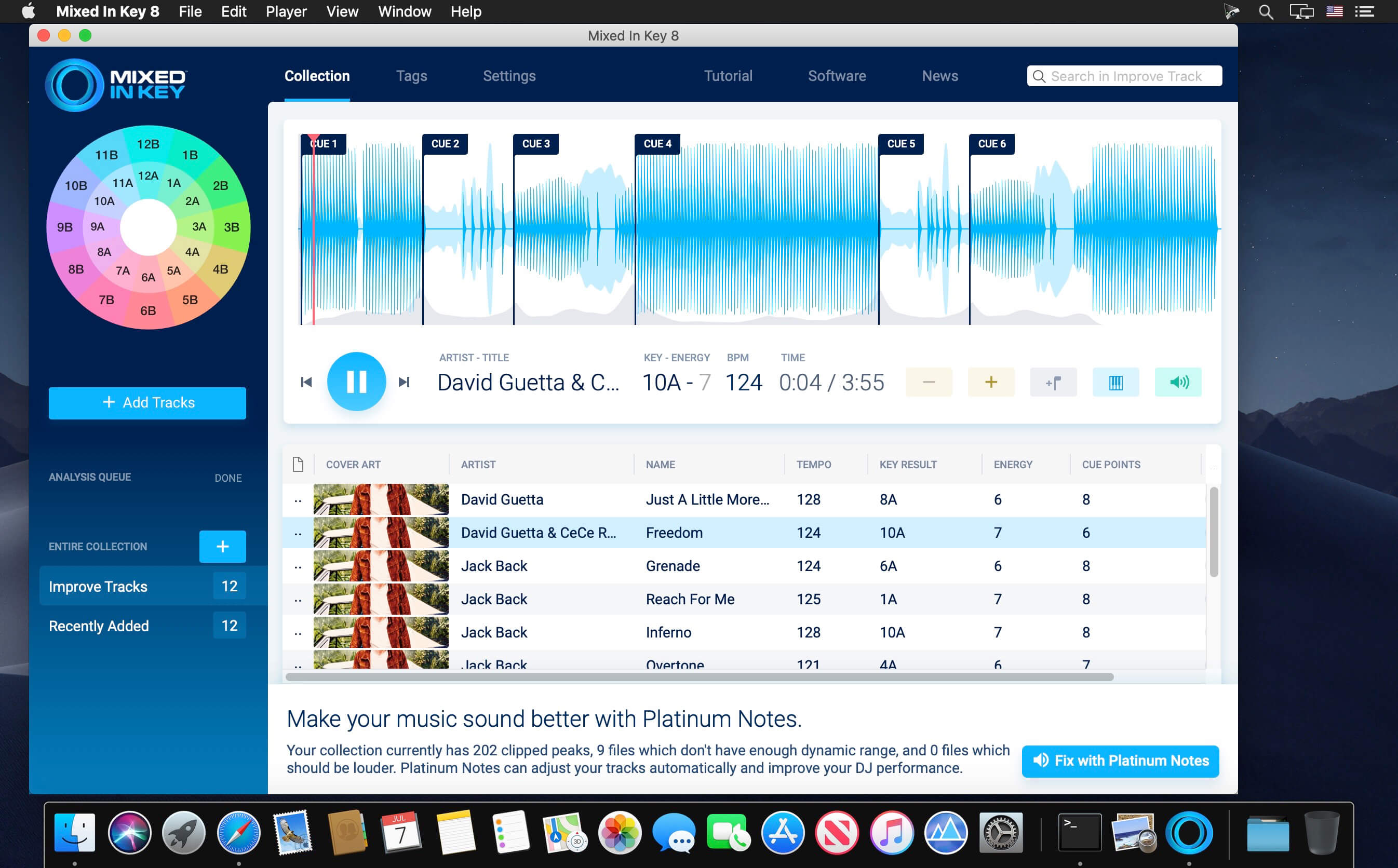Click the skip to previous track icon

tap(307, 380)
